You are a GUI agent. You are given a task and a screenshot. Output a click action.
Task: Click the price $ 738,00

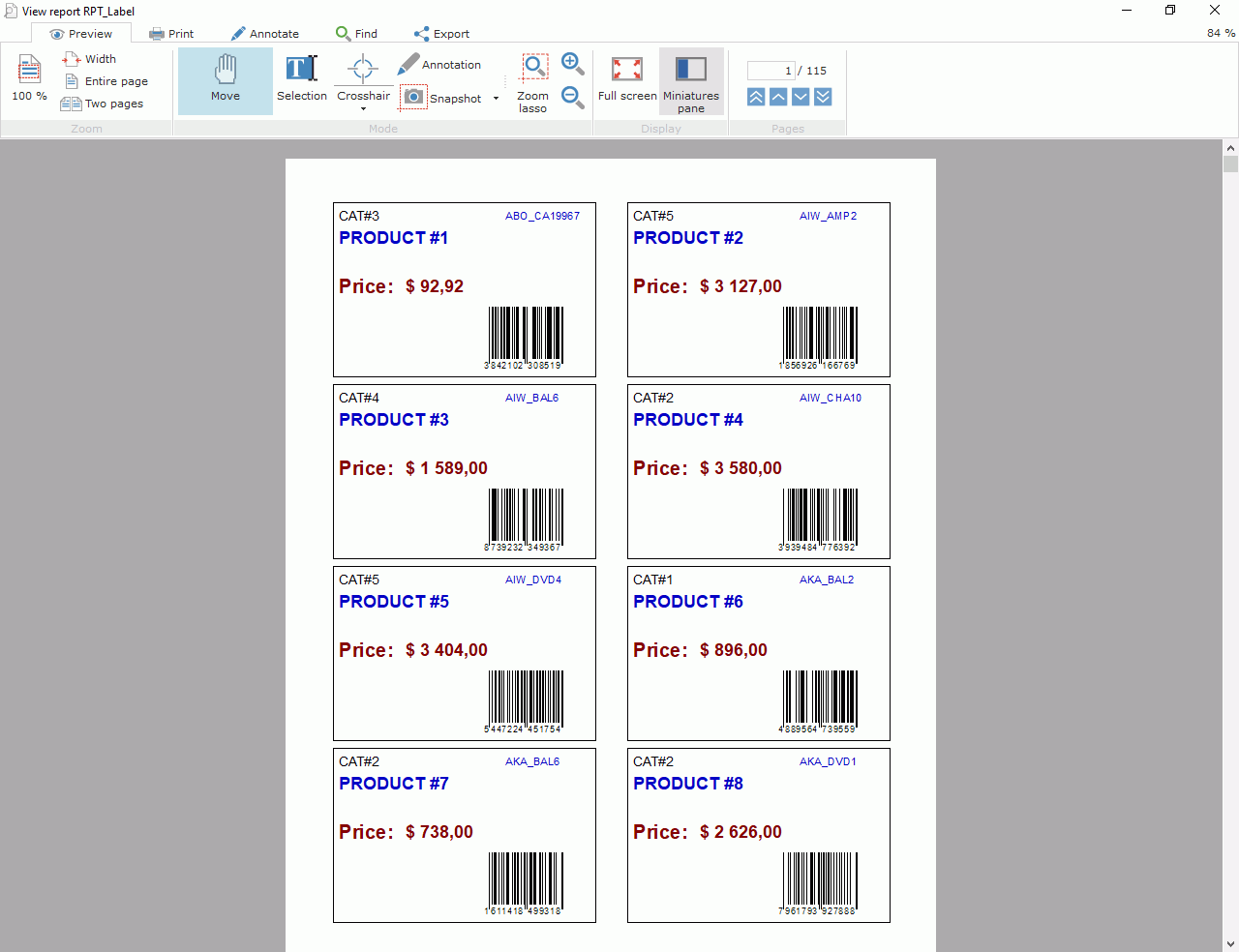point(438,832)
